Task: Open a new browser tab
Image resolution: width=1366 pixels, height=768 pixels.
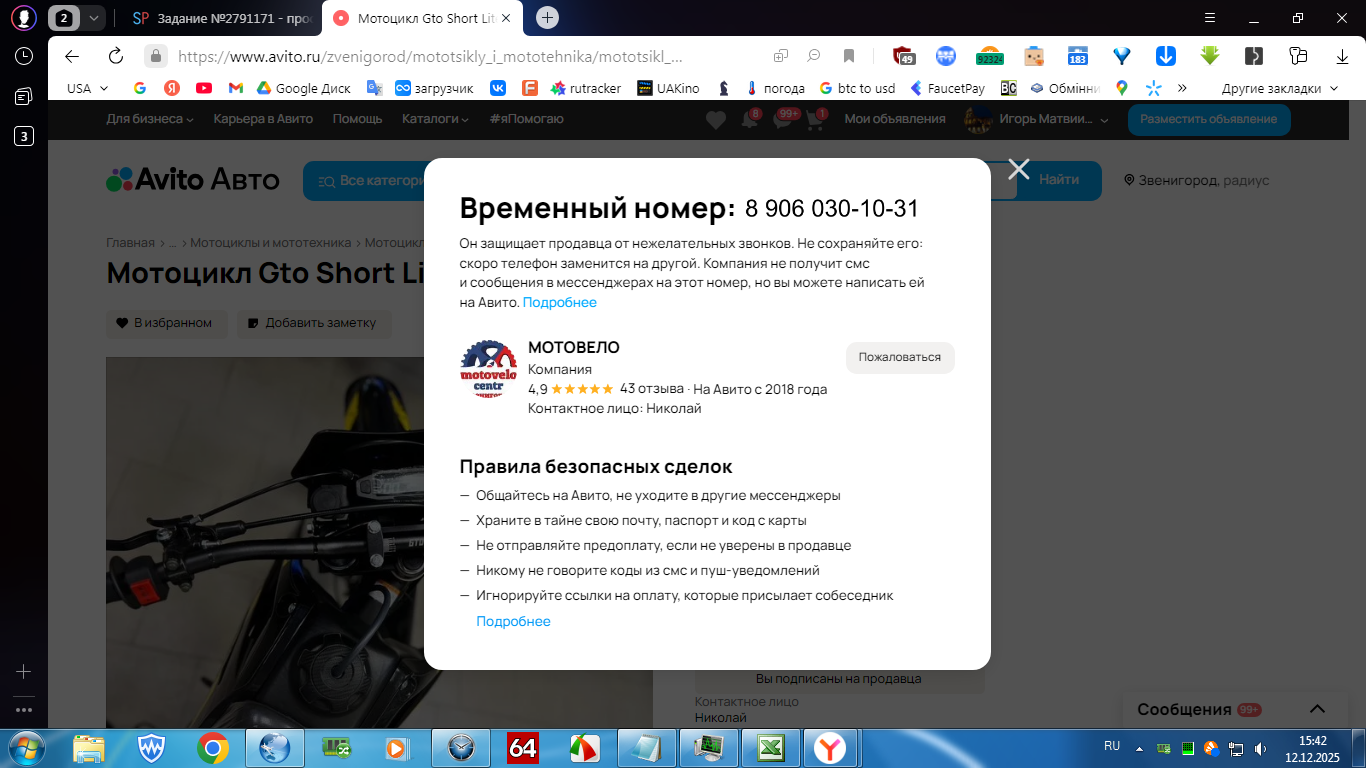Action: [x=547, y=18]
